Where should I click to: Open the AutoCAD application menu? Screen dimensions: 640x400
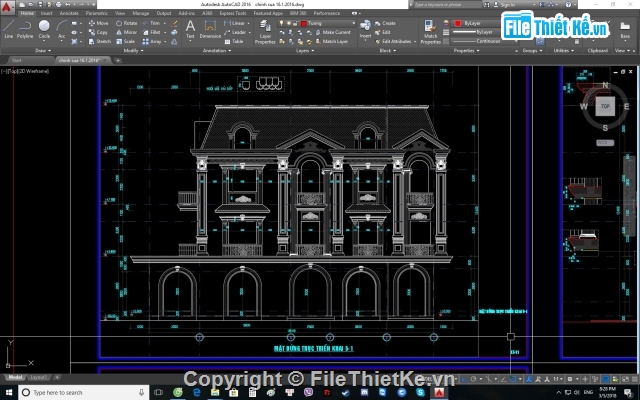click(7, 6)
